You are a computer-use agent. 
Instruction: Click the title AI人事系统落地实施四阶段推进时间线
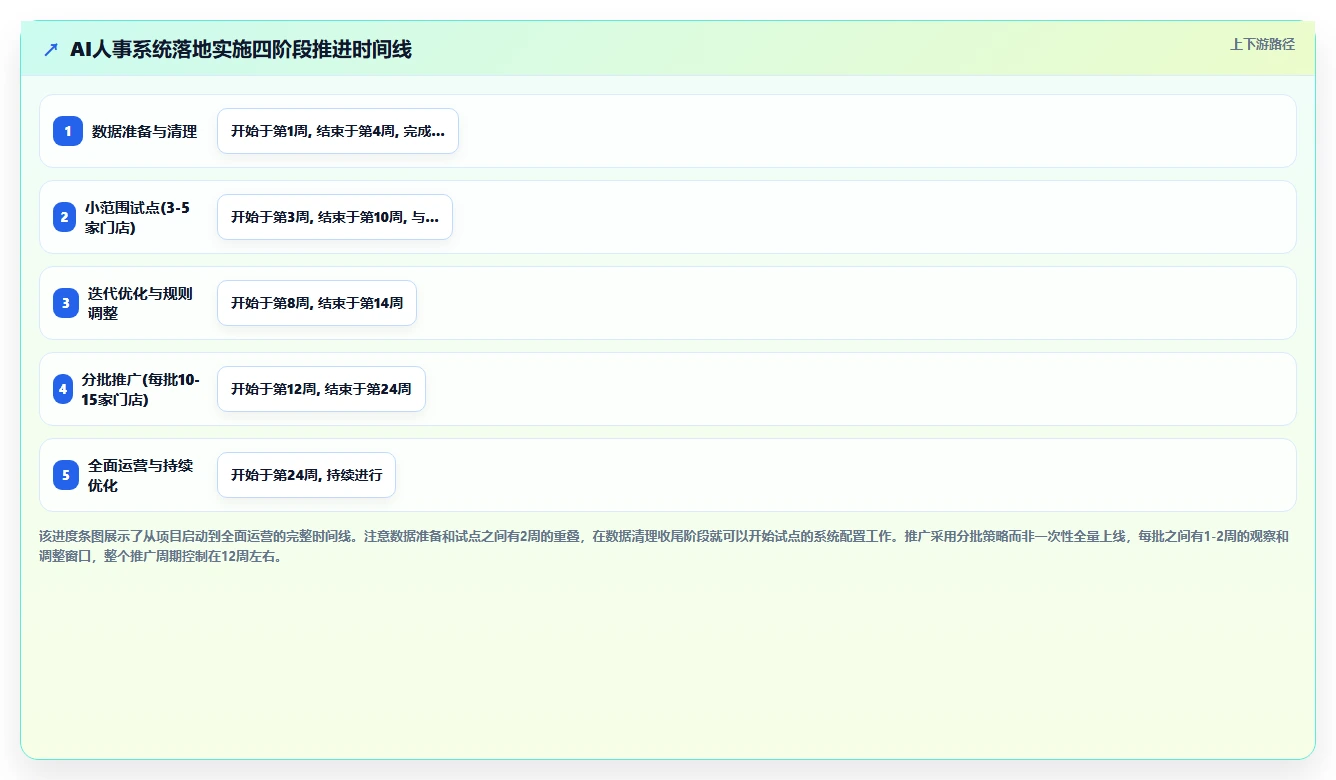point(241,49)
